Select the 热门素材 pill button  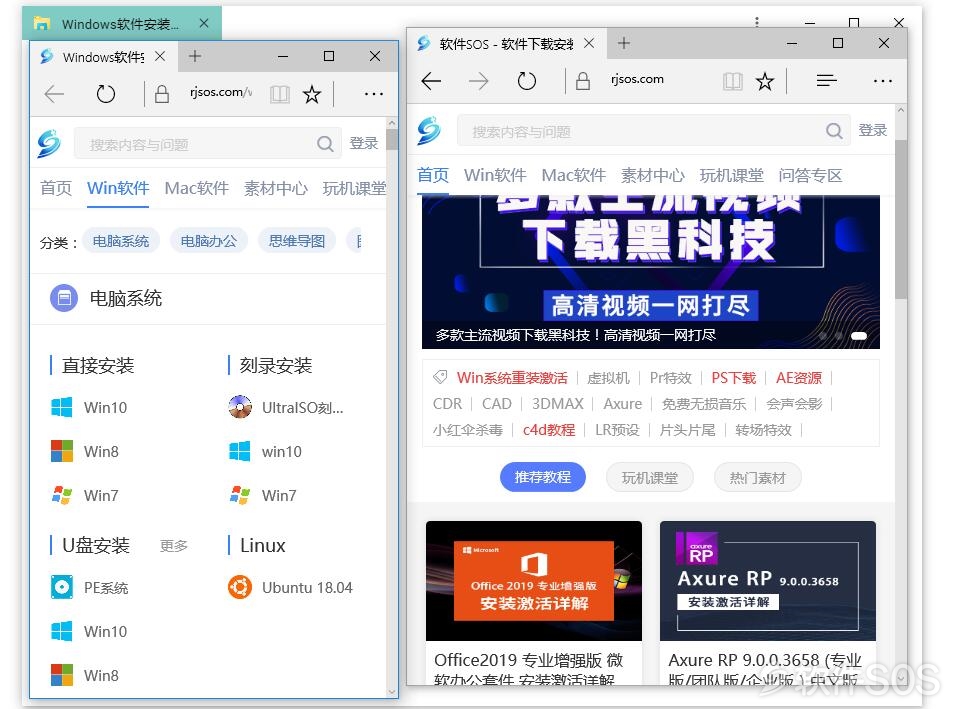[758, 478]
